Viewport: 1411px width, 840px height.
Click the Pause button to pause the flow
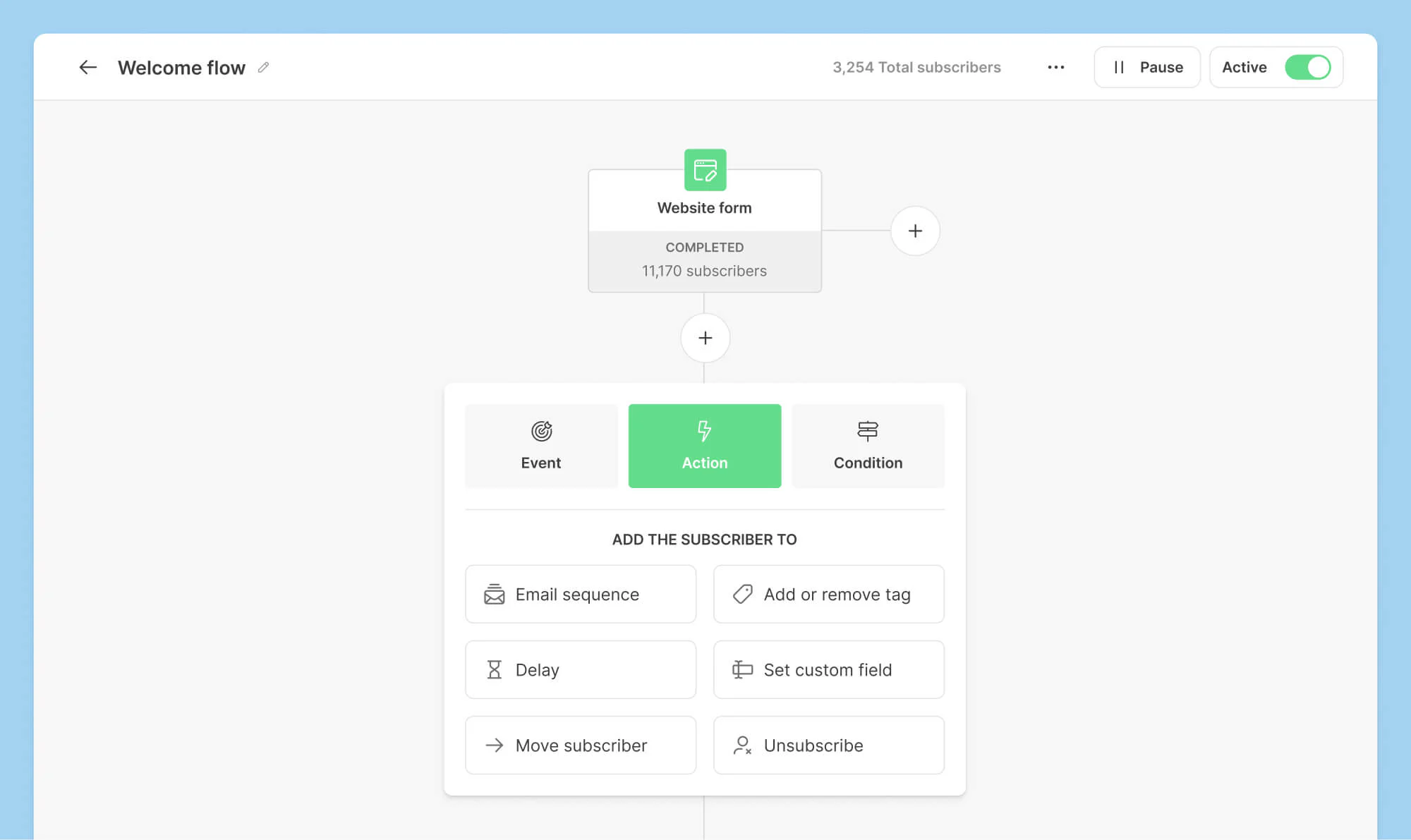tap(1146, 67)
